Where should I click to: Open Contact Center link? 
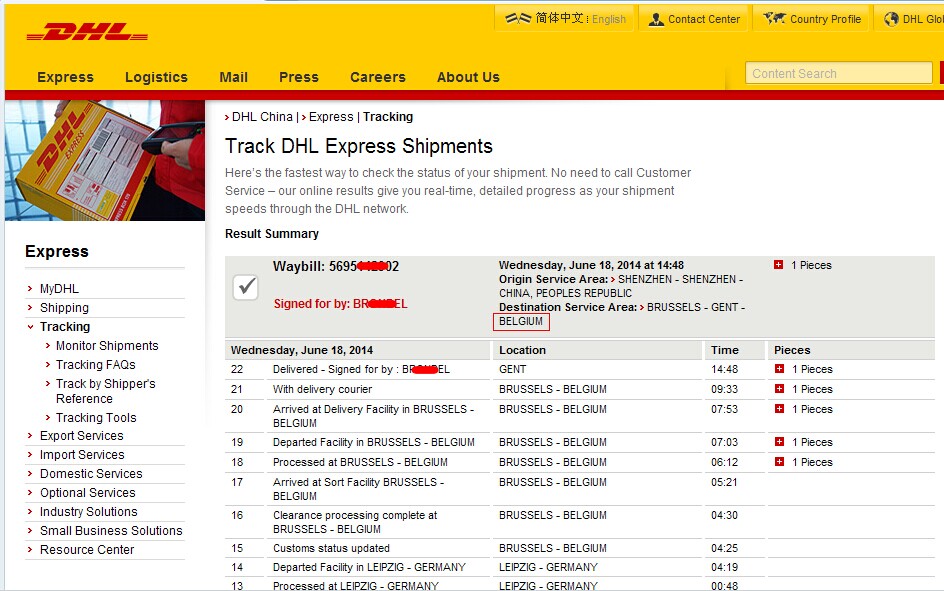704,19
